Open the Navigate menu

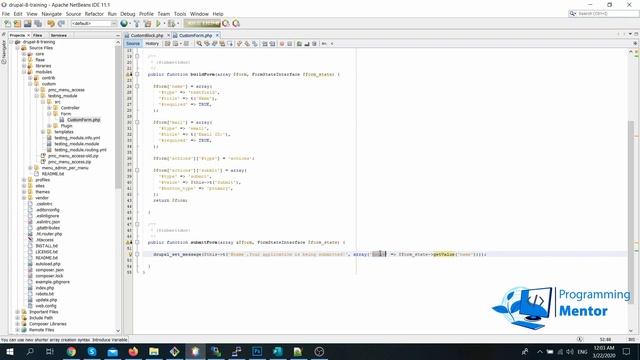pos(51,14)
